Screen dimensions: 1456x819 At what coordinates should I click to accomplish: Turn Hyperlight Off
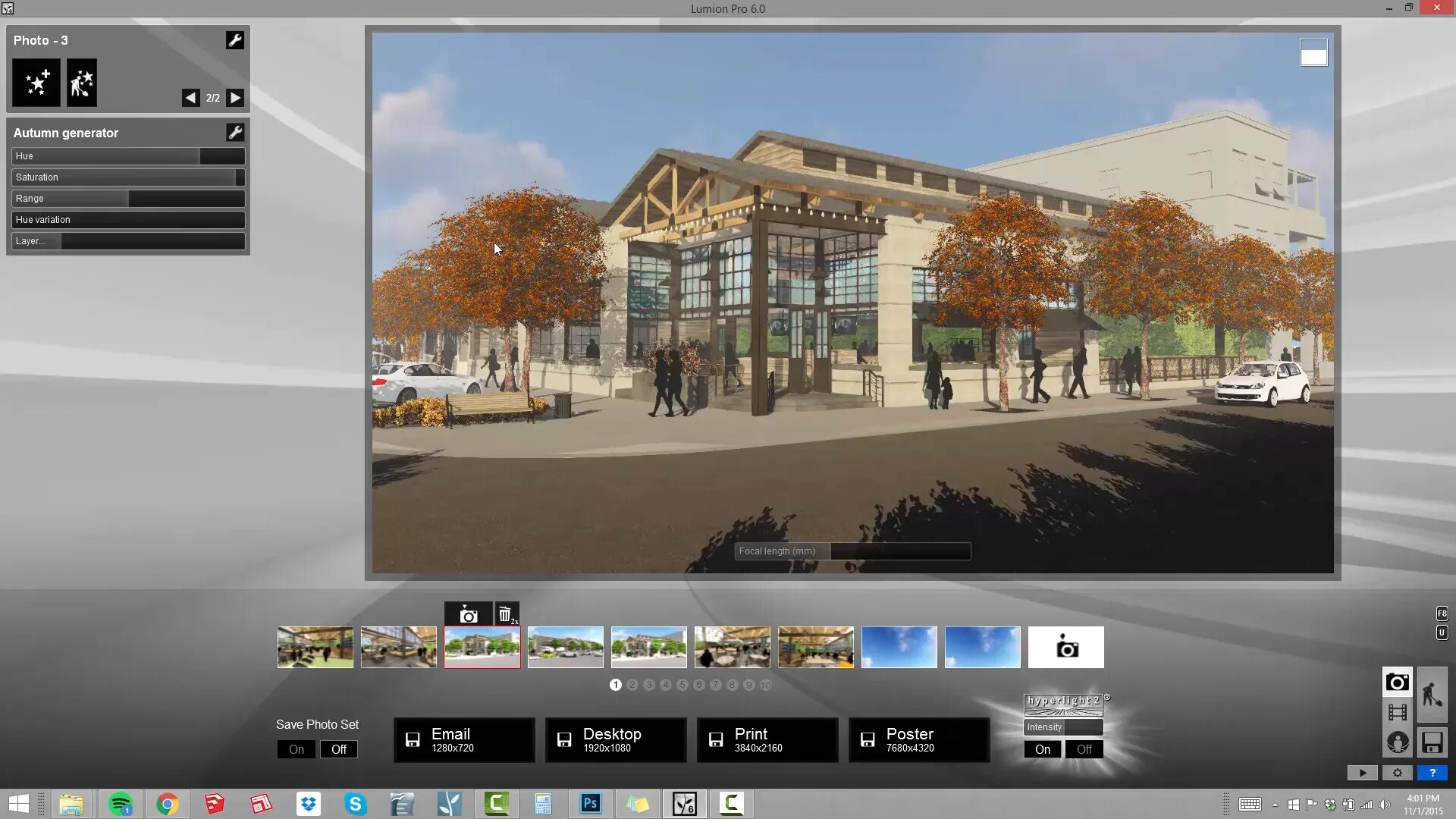[1084, 749]
